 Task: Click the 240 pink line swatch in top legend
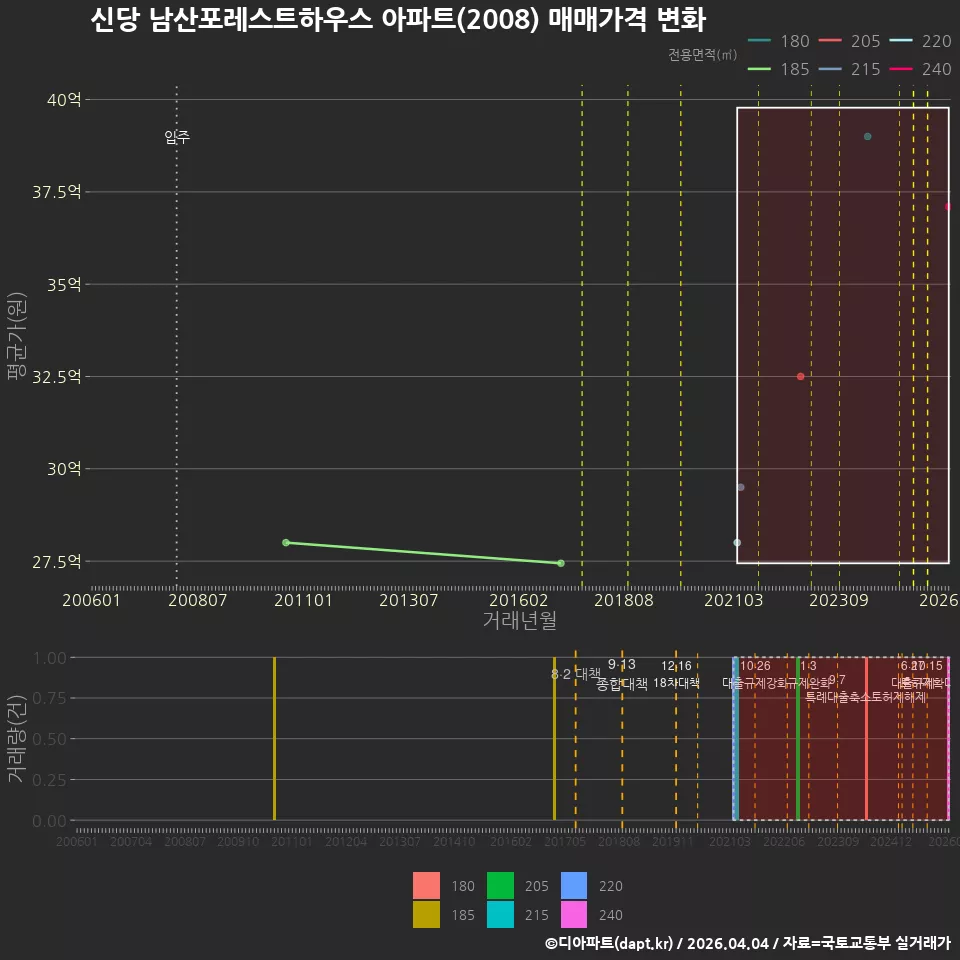pos(901,69)
